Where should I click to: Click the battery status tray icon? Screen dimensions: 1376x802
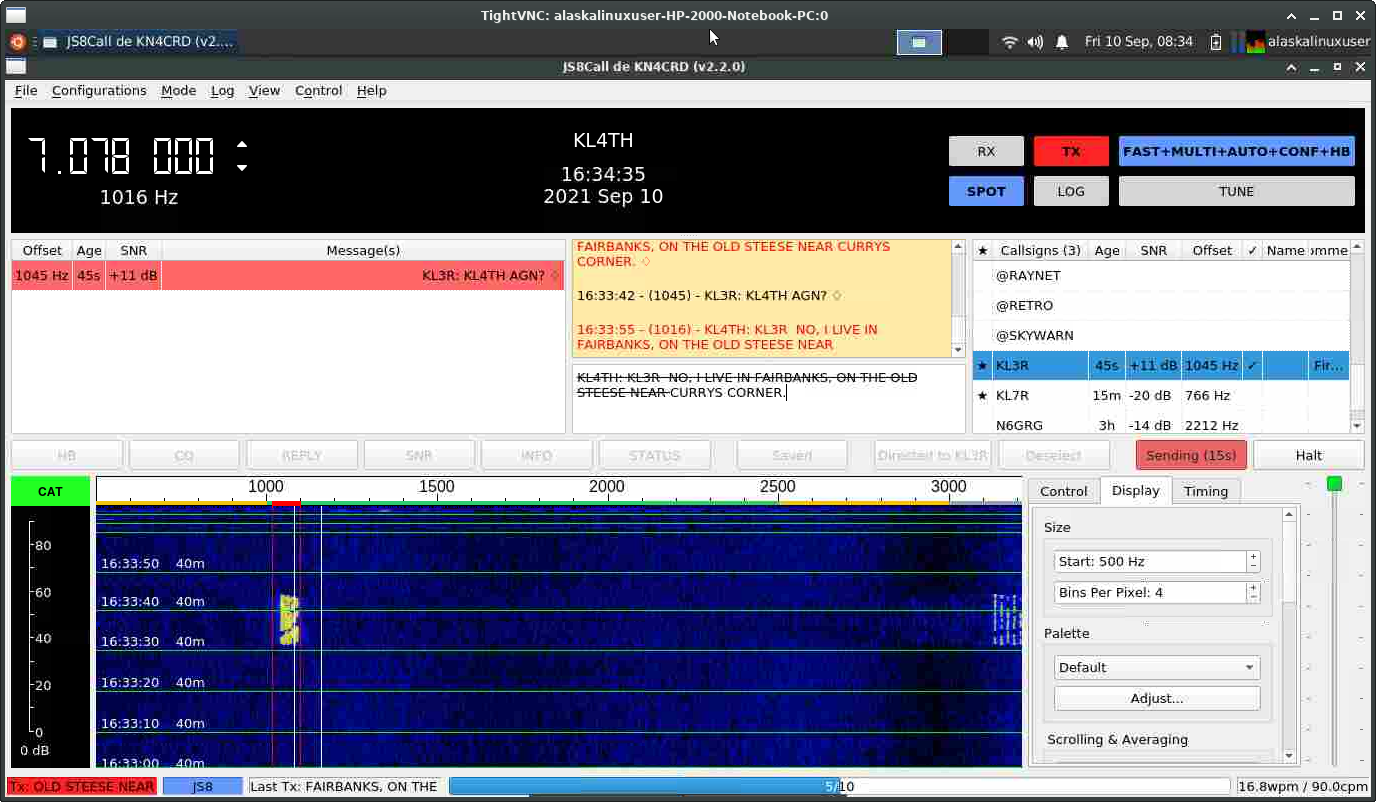click(1216, 42)
